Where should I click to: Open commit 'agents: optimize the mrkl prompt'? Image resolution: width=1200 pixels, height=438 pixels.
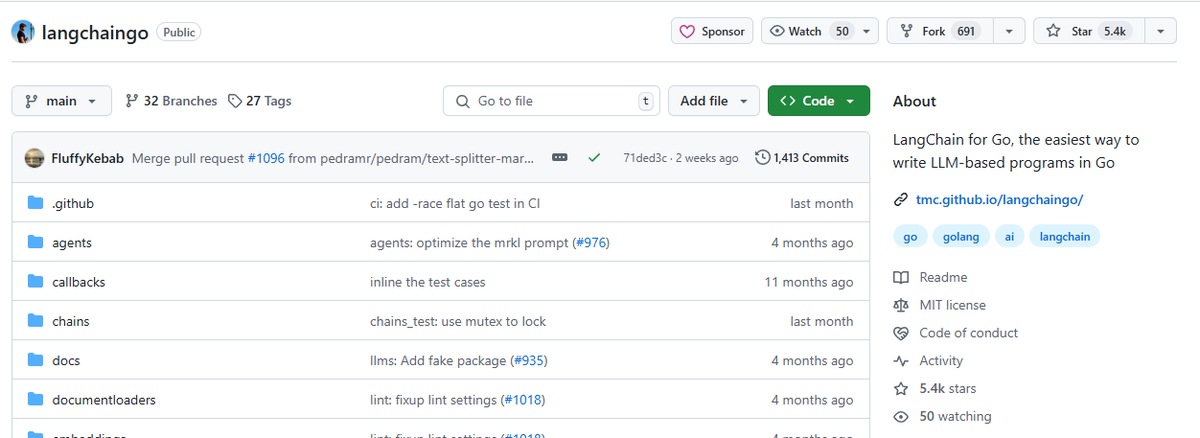tap(469, 242)
